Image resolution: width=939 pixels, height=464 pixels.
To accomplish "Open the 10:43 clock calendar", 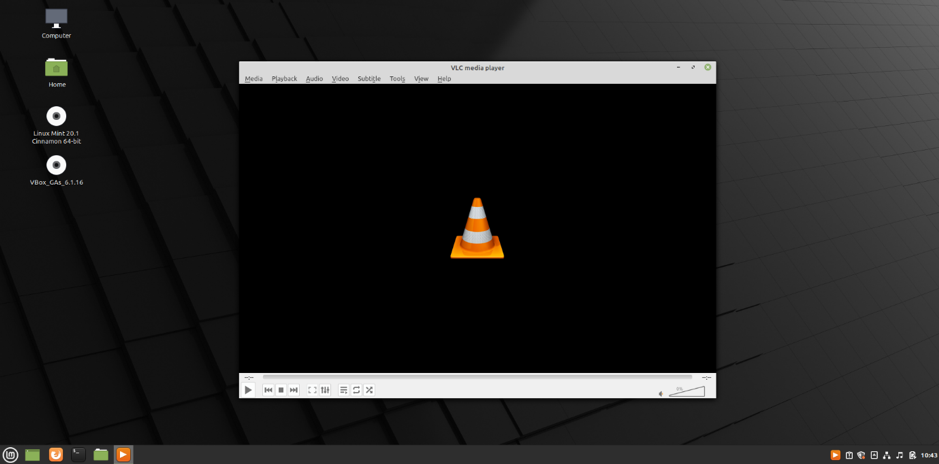I will [x=929, y=455].
